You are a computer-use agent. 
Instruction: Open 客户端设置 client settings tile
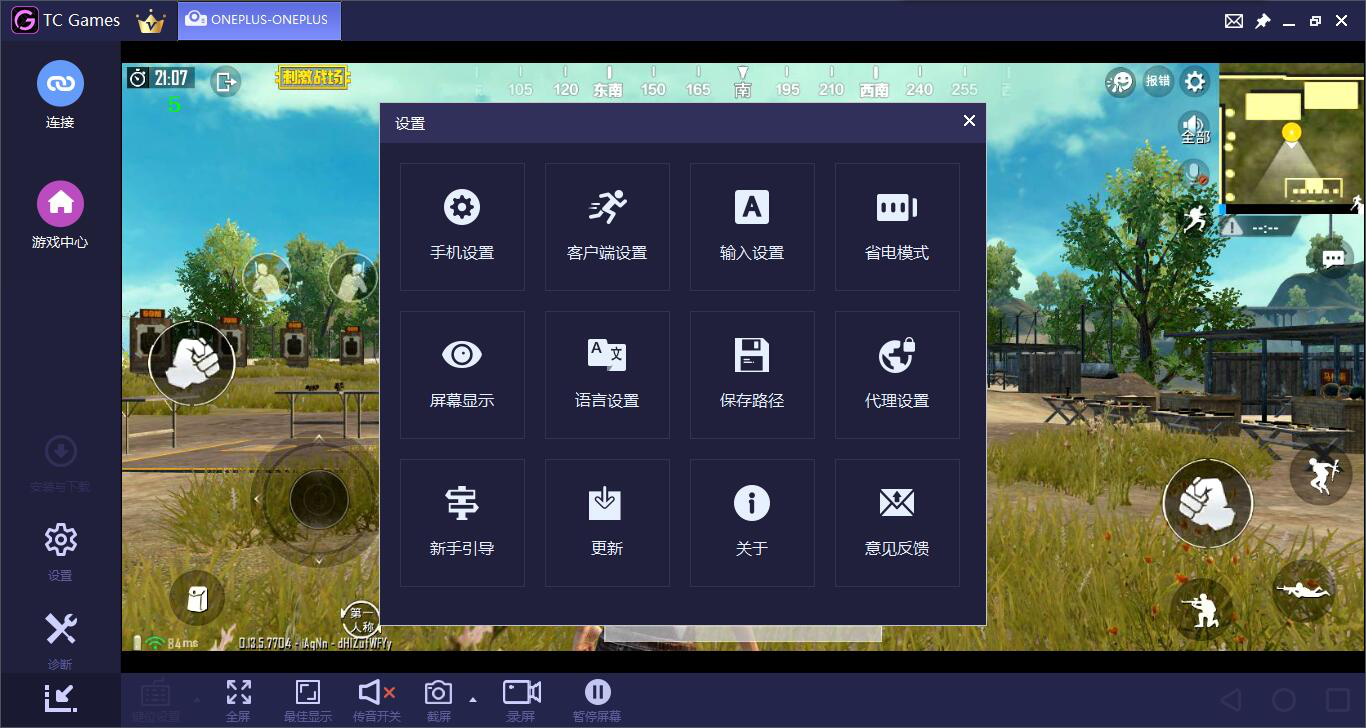tap(607, 227)
